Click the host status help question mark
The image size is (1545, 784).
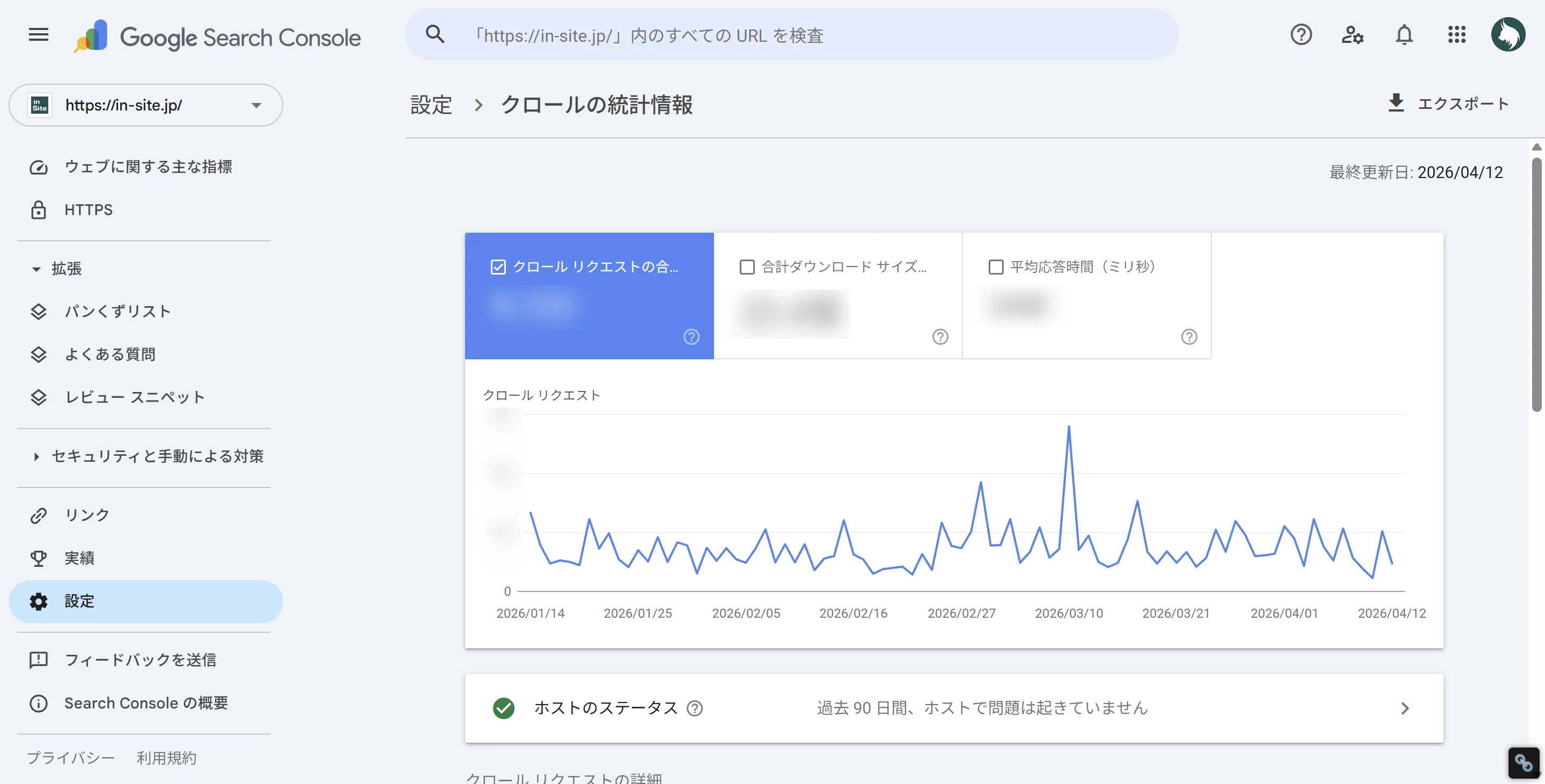pyautogui.click(x=696, y=708)
